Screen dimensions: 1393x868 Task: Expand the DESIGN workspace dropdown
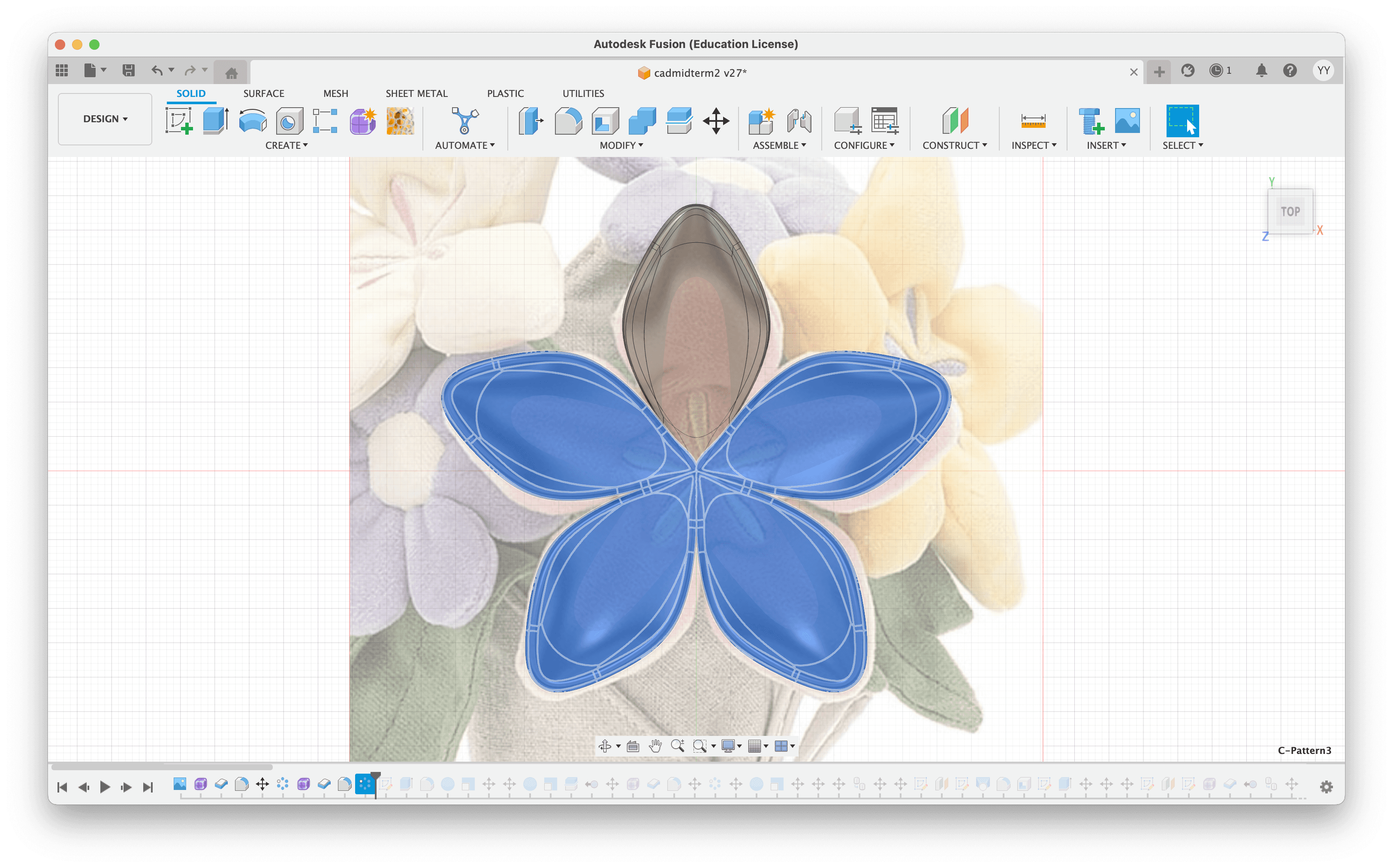pos(105,119)
